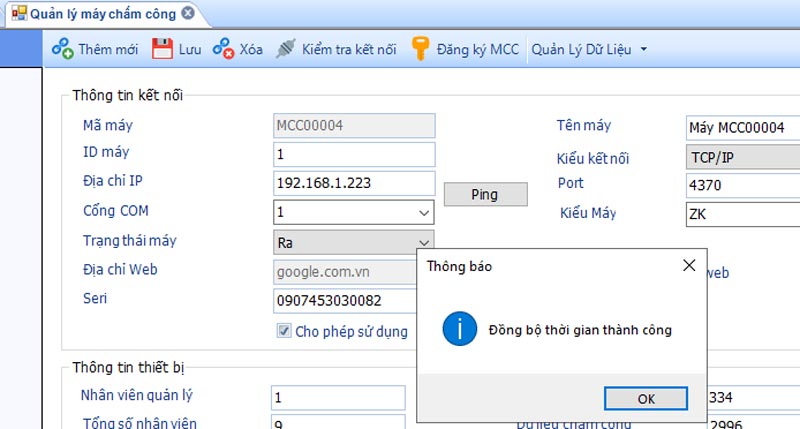
Task: Click the Kiểm tra kết nối plug icon
Action: point(286,49)
